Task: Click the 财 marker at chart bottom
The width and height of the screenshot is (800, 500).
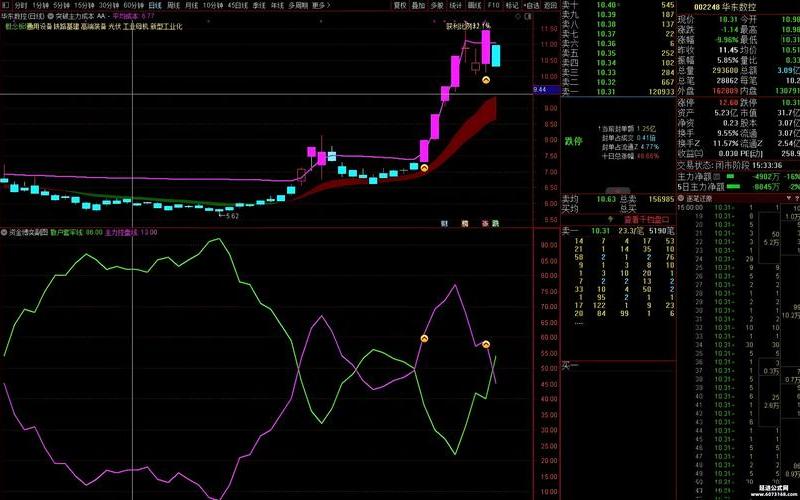Action: point(444,223)
